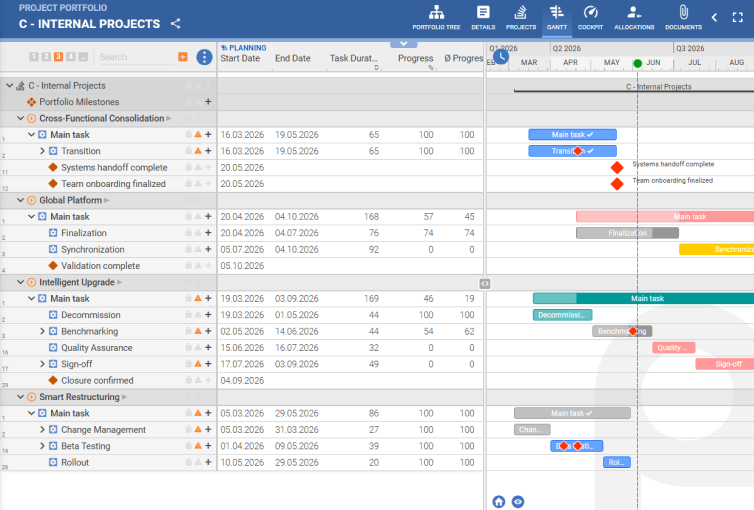The height and width of the screenshot is (510, 754).
Task: Expand the Change Management task
Action: [42, 430]
